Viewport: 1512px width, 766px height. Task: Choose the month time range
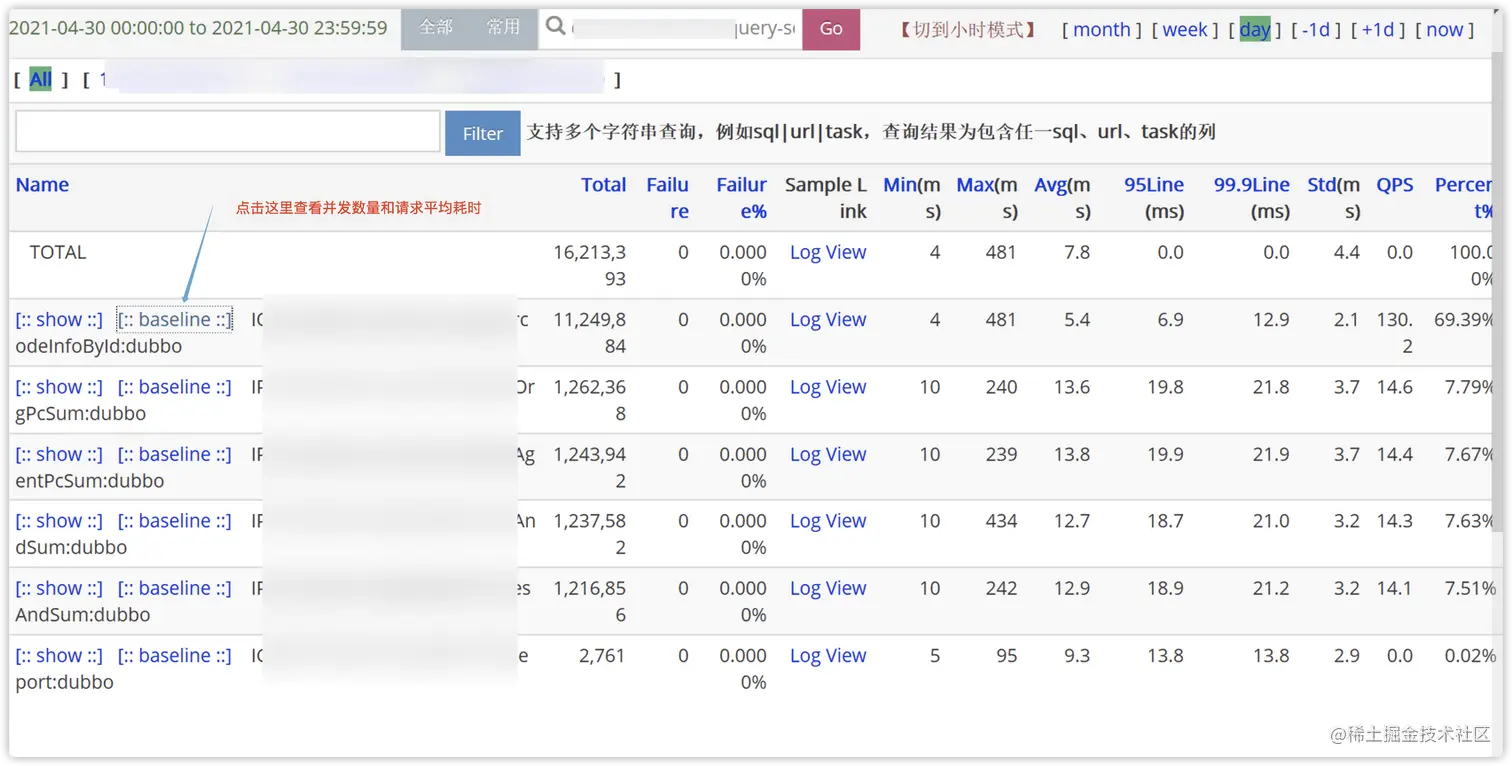1101,30
